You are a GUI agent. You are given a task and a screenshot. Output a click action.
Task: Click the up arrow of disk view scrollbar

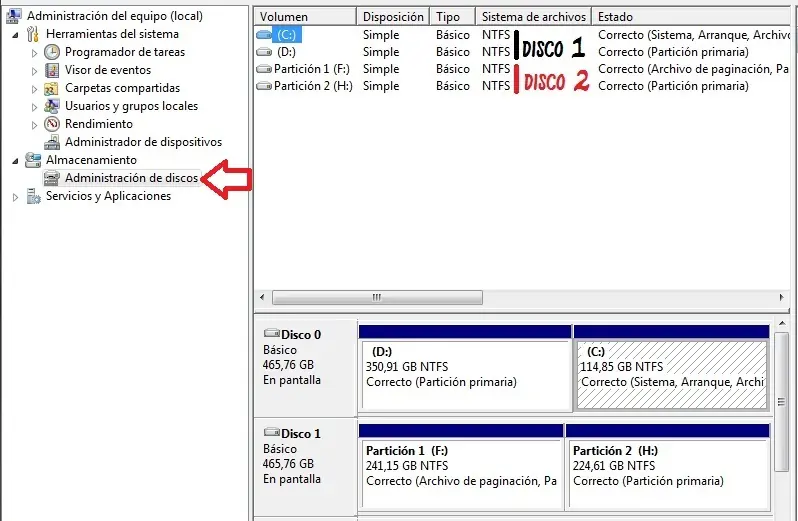(782, 324)
